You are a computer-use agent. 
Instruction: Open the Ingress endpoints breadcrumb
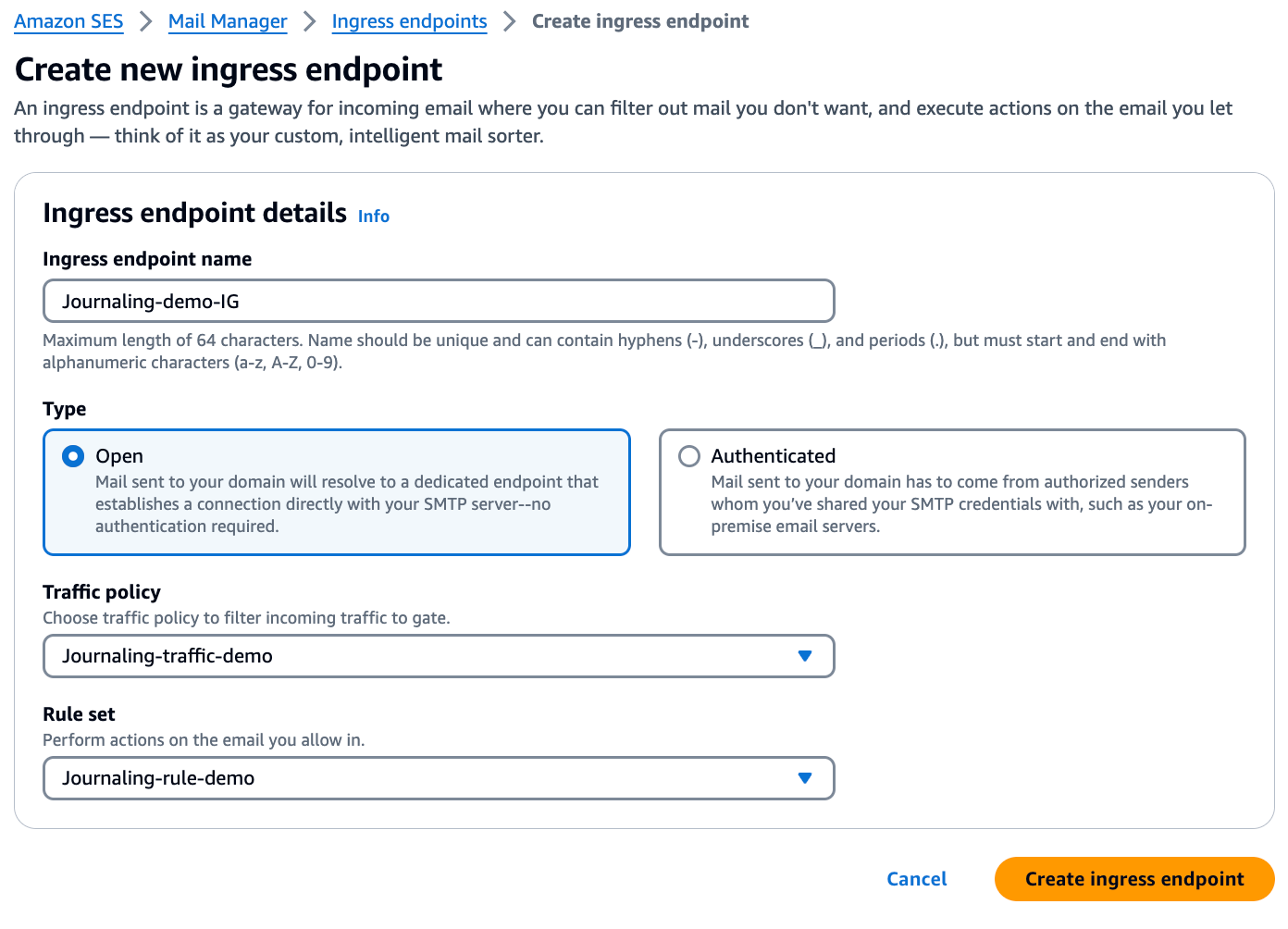(409, 21)
